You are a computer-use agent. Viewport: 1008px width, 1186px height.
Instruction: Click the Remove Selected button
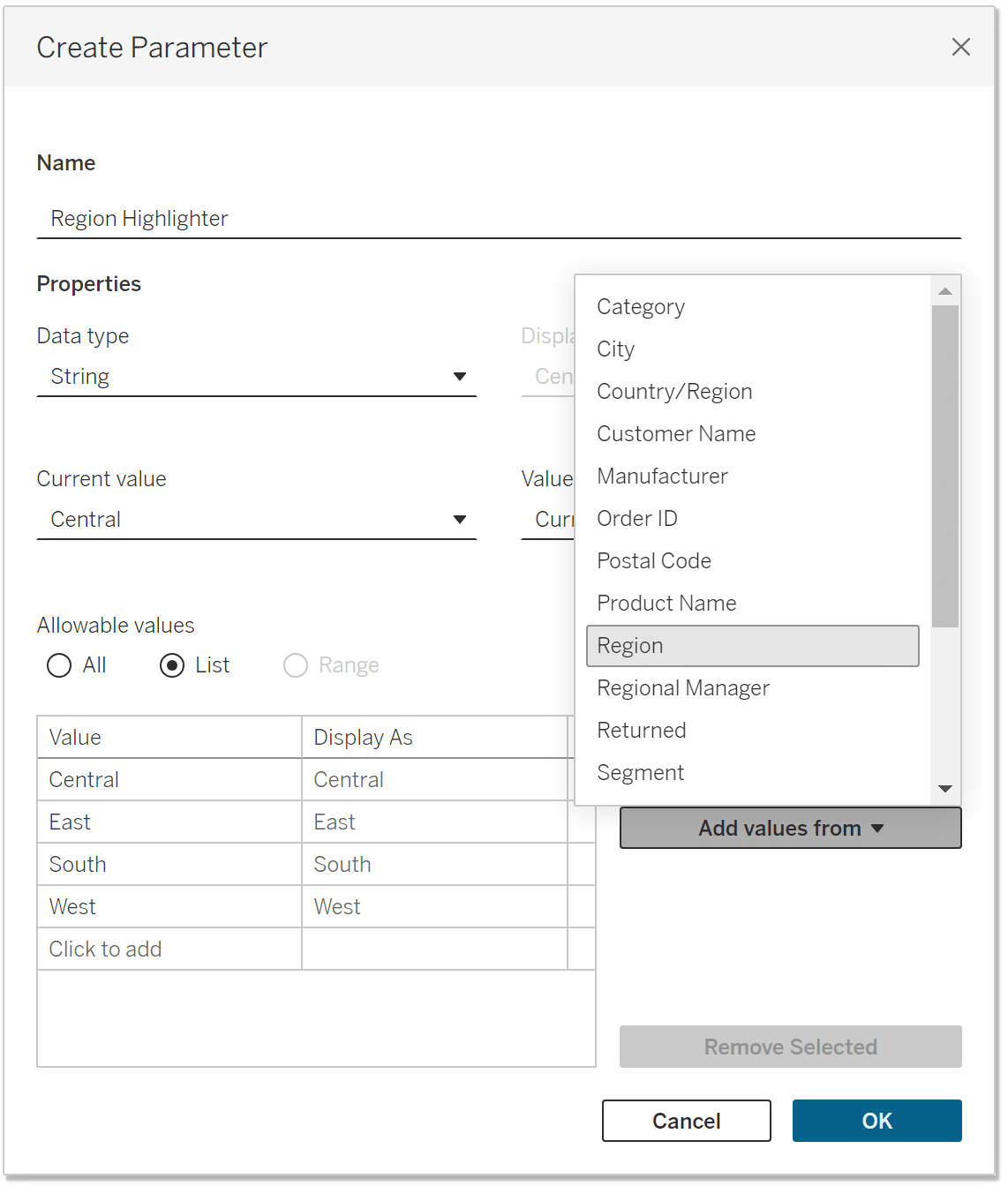[x=791, y=1047]
